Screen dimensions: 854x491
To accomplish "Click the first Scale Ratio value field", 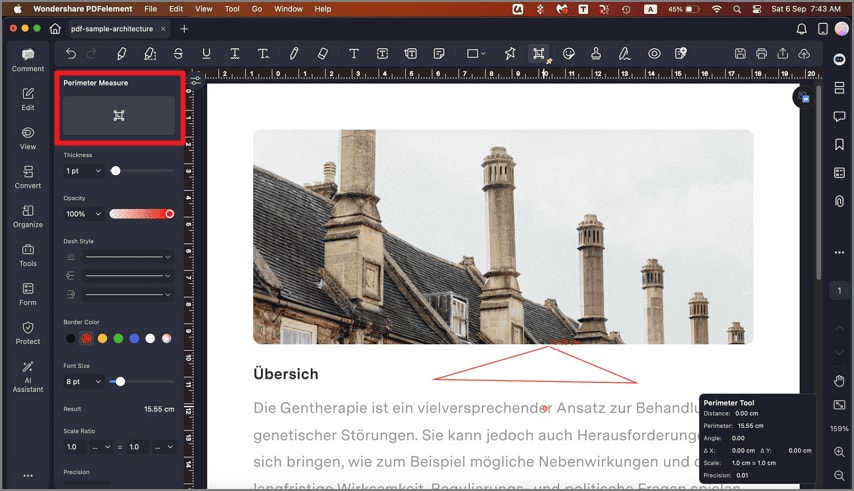I will coord(75,447).
